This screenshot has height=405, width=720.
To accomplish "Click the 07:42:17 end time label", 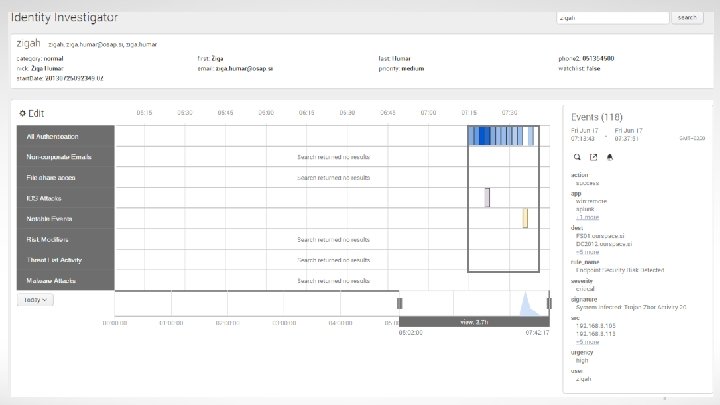I will (537, 332).
